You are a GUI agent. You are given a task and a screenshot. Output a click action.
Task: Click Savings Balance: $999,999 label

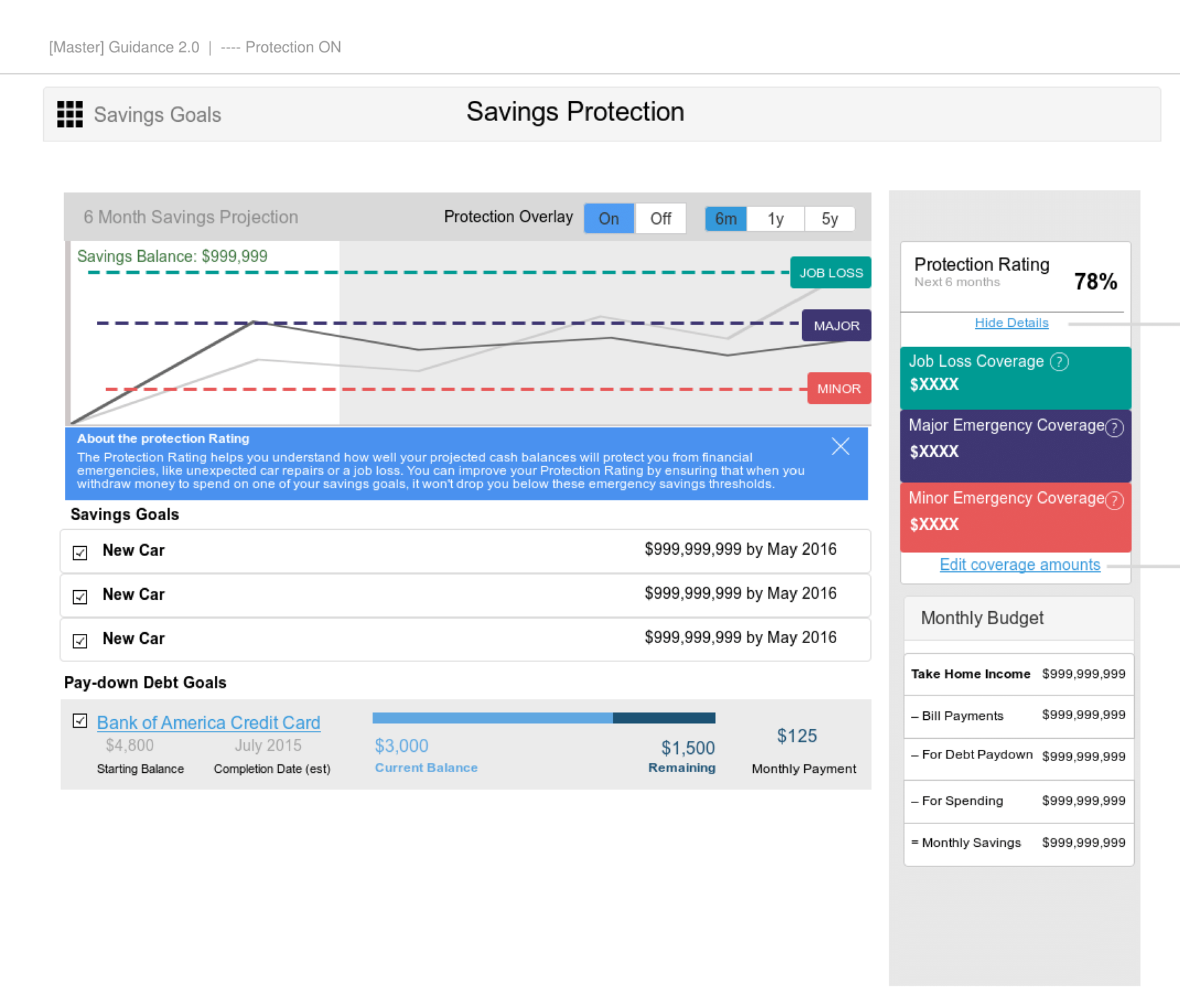pyautogui.click(x=172, y=256)
